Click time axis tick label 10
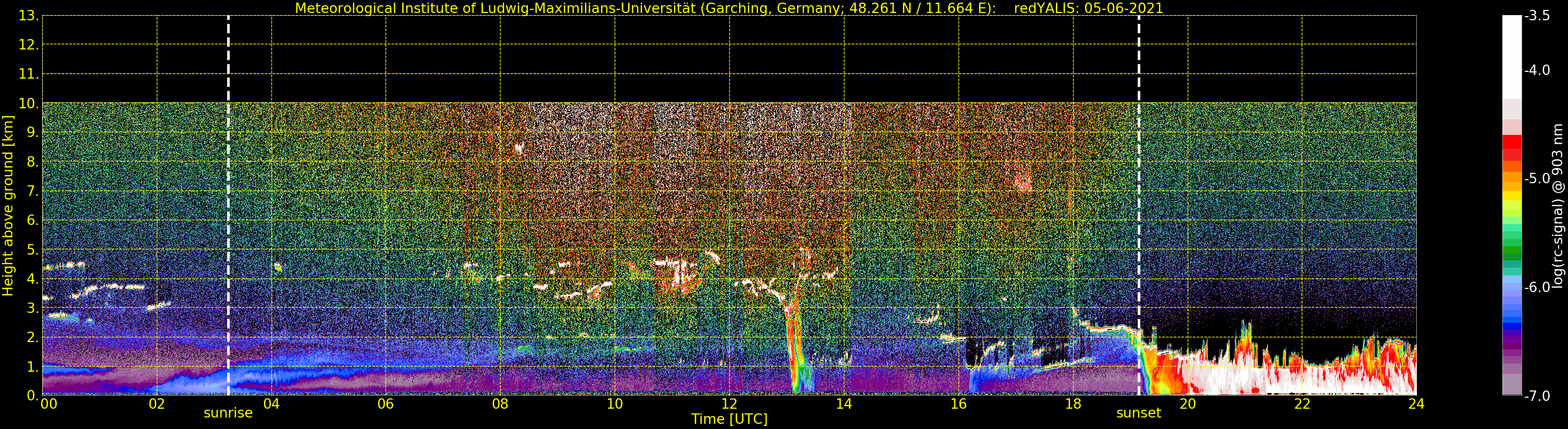The height and width of the screenshot is (429, 1568). (615, 404)
